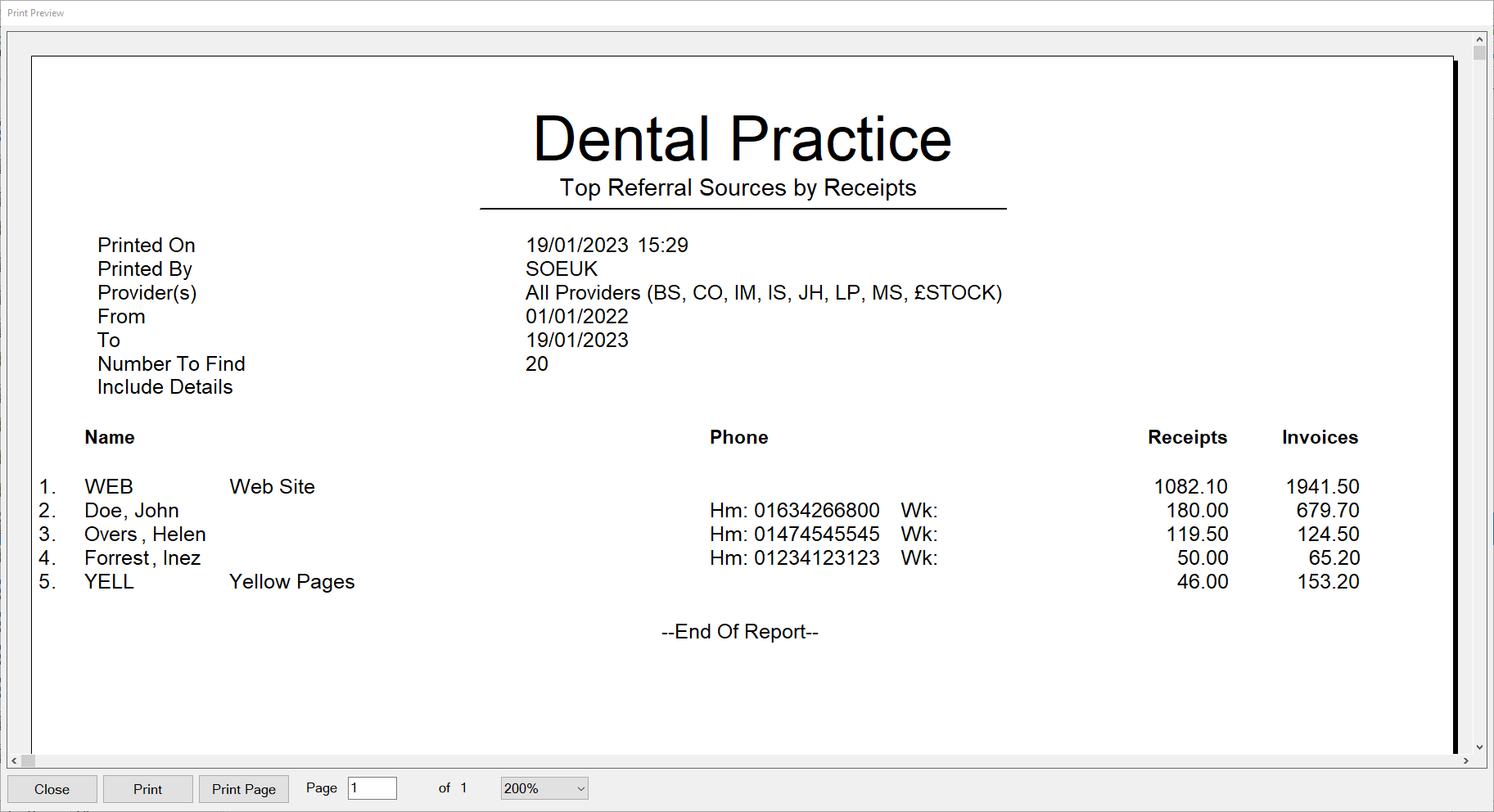Click the Printed By value SOEUK
The image size is (1494, 812).
click(x=562, y=268)
